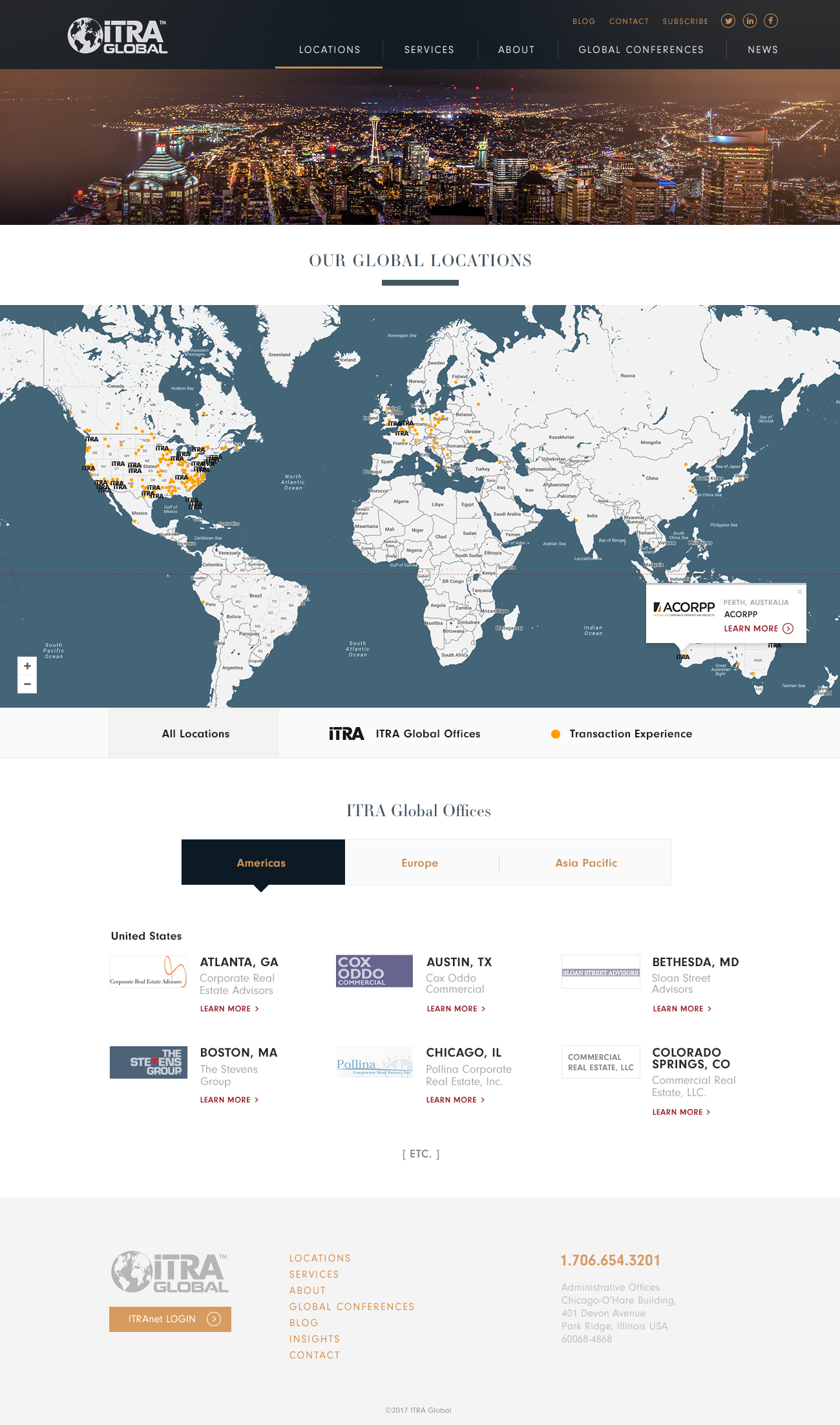Click the BOSTON, MA heading

pyautogui.click(x=238, y=1053)
